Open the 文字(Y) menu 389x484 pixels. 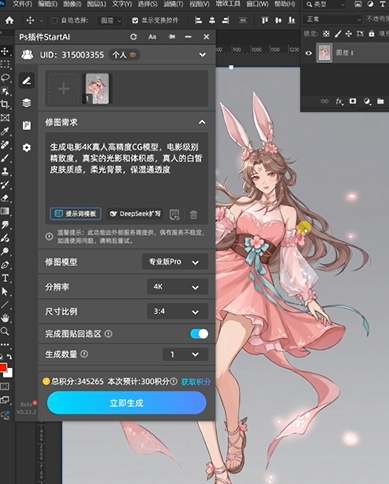tap(122, 4)
